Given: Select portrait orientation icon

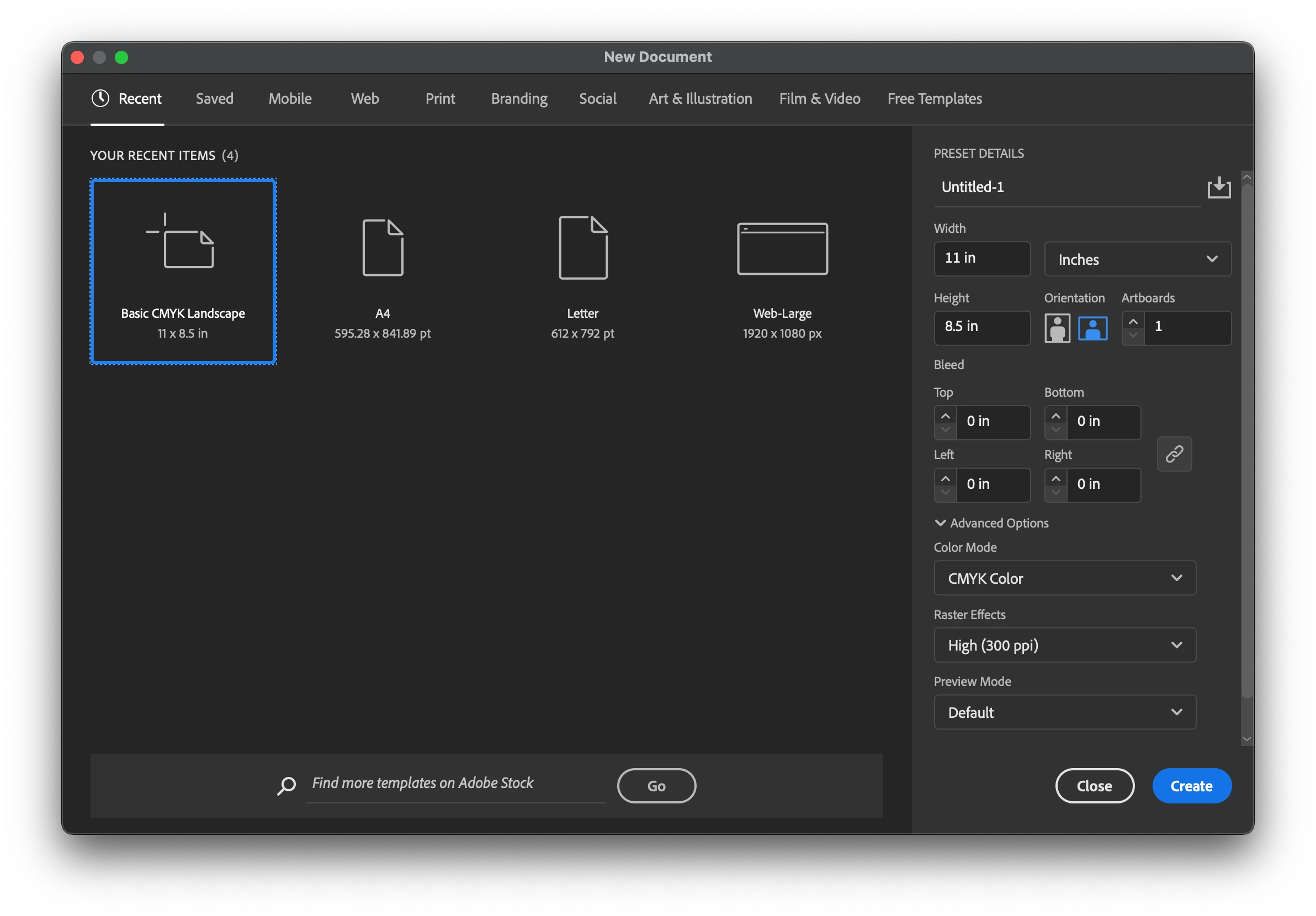Looking at the screenshot, I should [1057, 328].
